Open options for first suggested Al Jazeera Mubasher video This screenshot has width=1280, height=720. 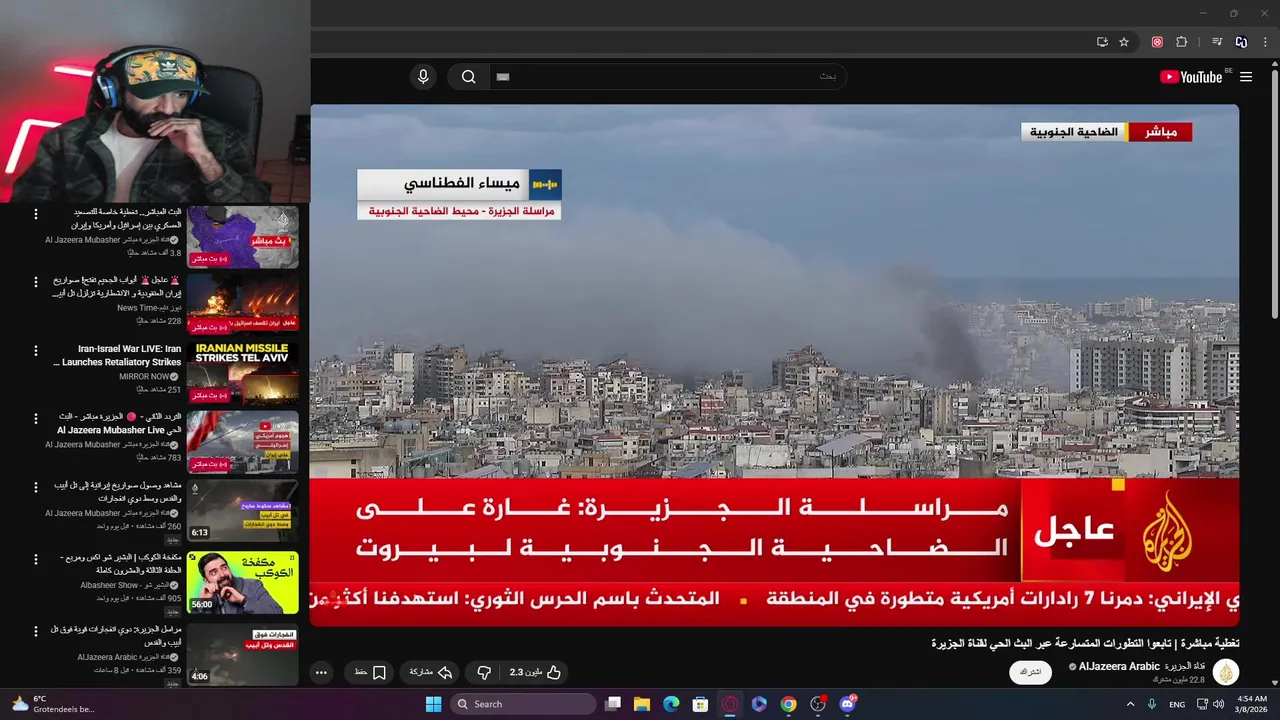click(36, 214)
